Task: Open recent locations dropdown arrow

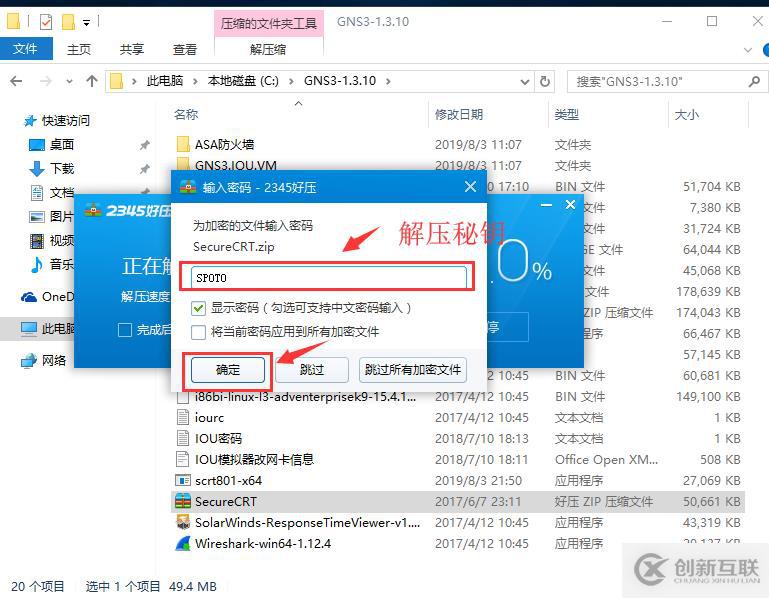Action: point(69,81)
